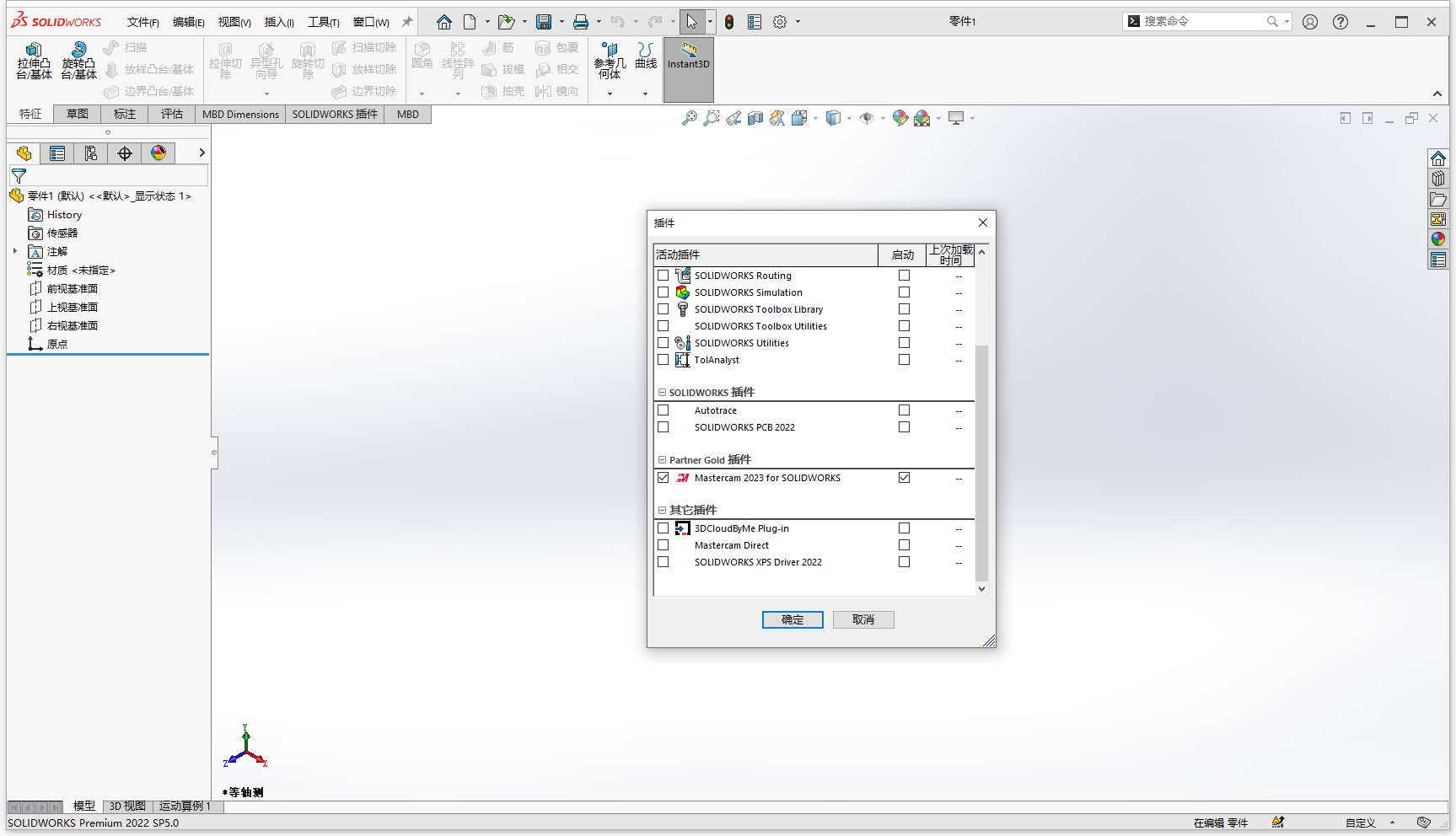The height and width of the screenshot is (836, 1456).
Task: Collapse the ribbon with the up chevron
Action: click(1437, 94)
